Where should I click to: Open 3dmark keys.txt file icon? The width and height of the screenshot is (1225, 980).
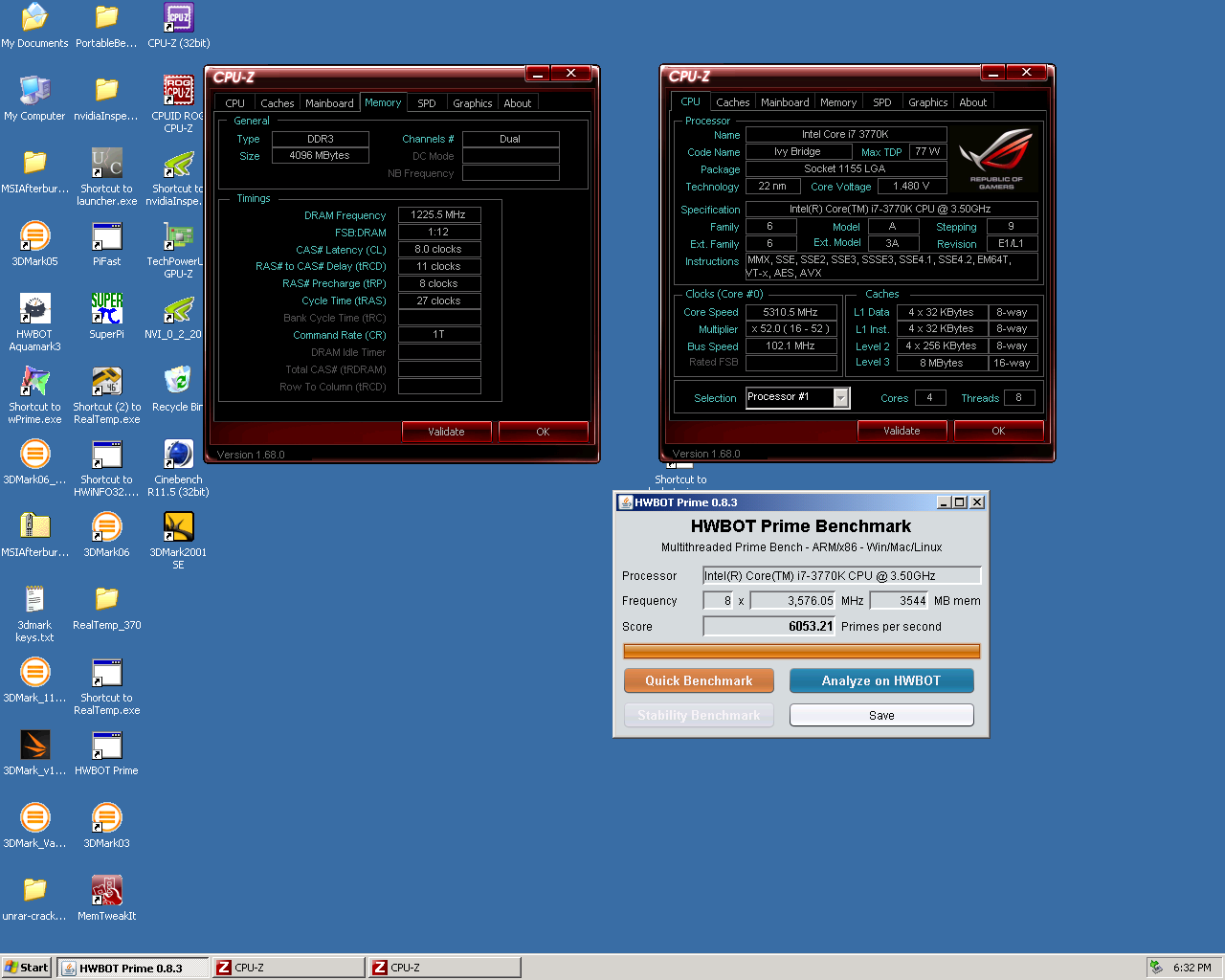point(34,613)
